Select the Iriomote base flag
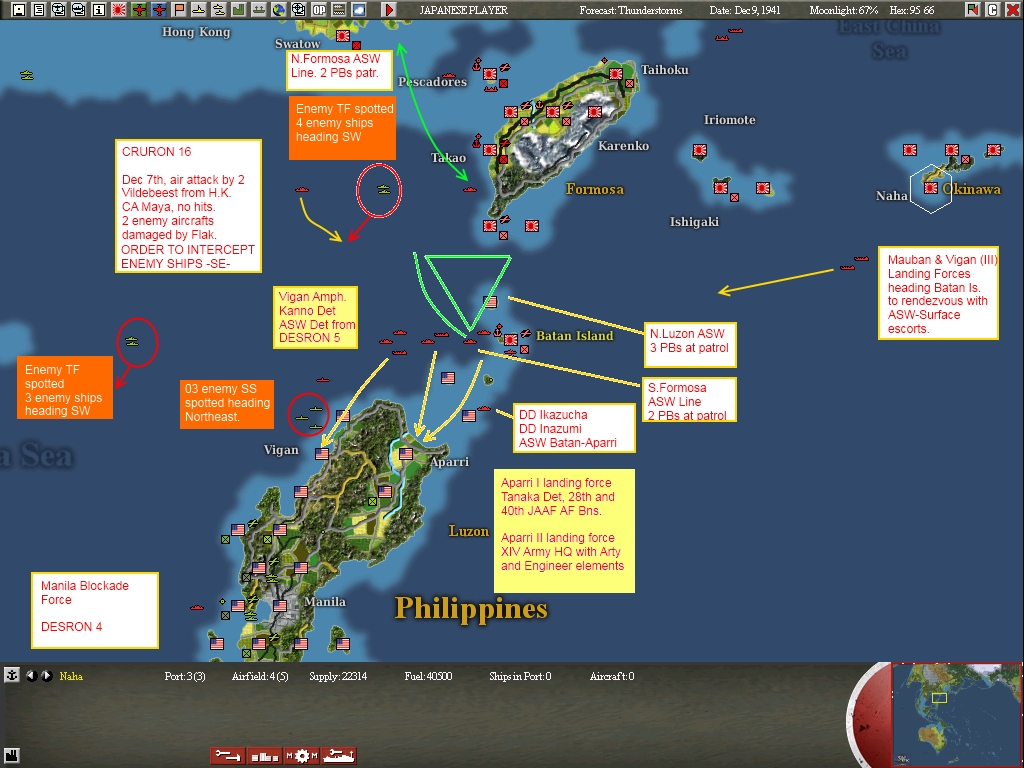Image resolution: width=1024 pixels, height=768 pixels. pos(700,150)
